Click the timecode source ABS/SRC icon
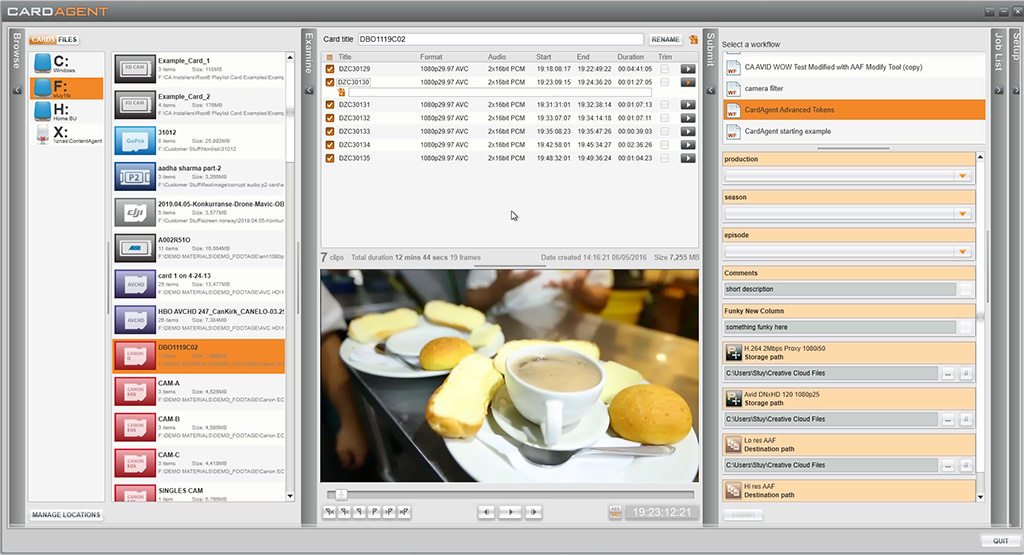Image resolution: width=1024 pixels, height=555 pixels. point(615,513)
